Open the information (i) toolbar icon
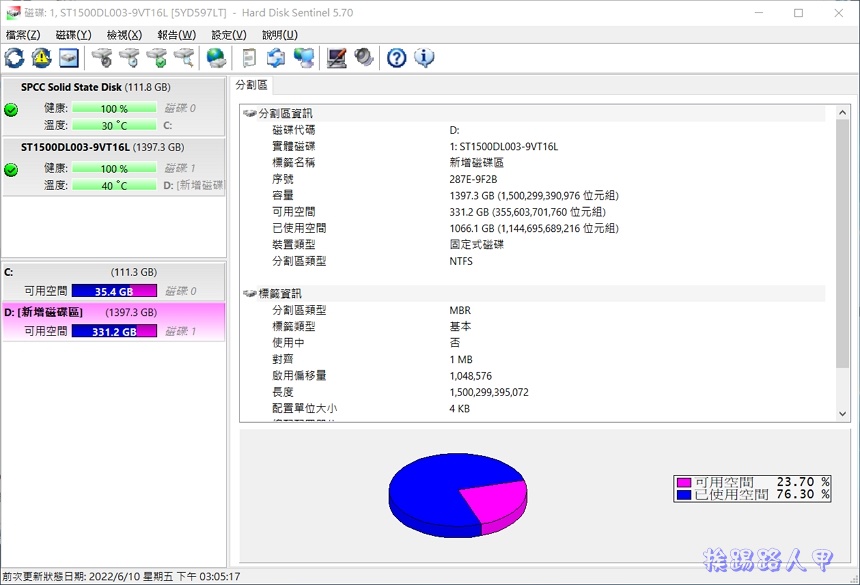 coord(424,58)
